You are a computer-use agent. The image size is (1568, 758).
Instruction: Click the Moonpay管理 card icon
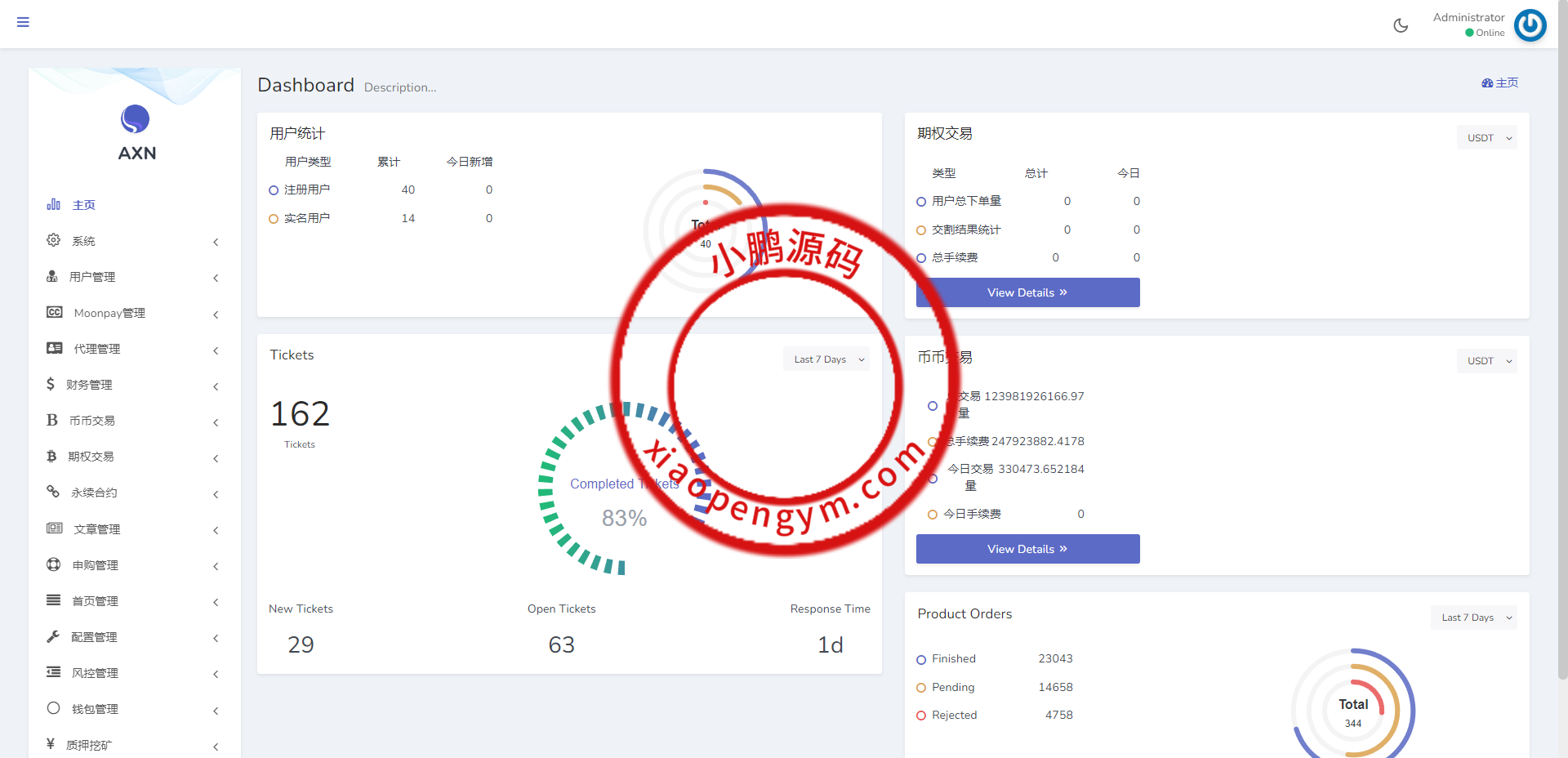coord(55,313)
